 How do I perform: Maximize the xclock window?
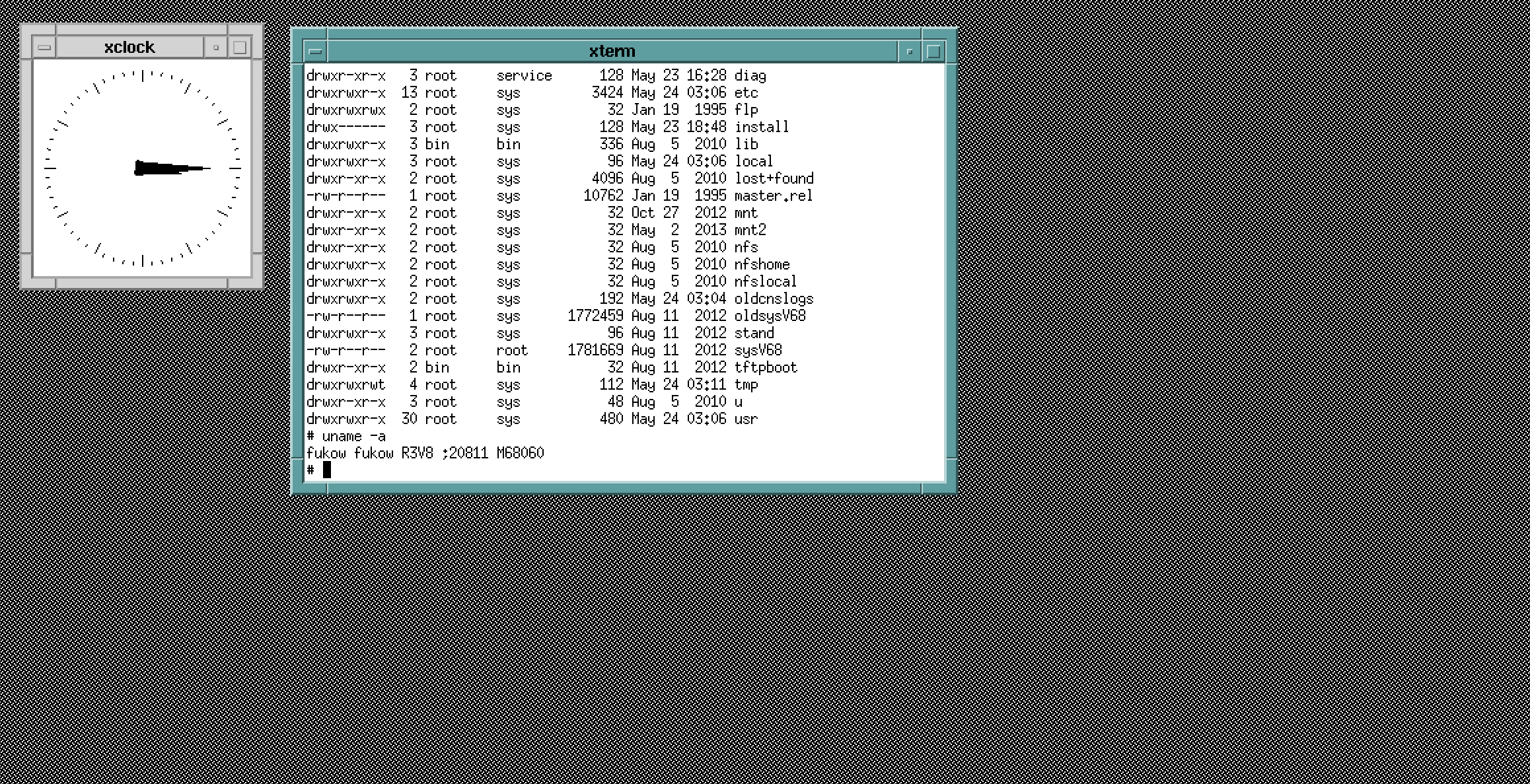click(x=240, y=48)
